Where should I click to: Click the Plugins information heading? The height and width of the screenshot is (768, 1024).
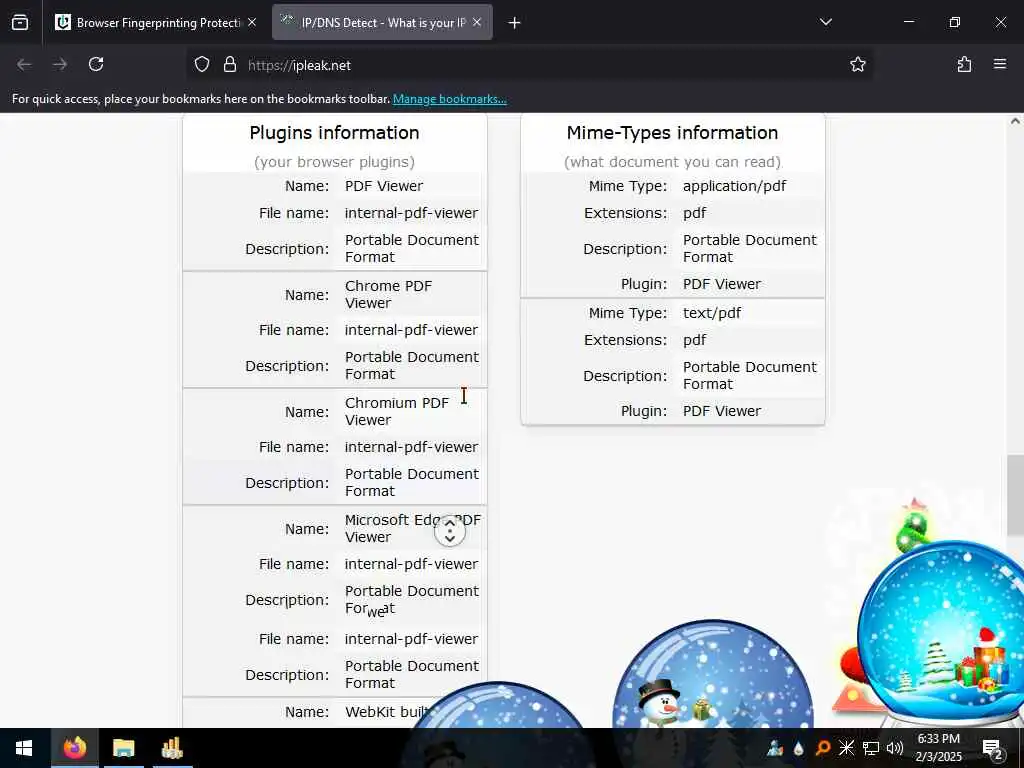click(x=334, y=133)
